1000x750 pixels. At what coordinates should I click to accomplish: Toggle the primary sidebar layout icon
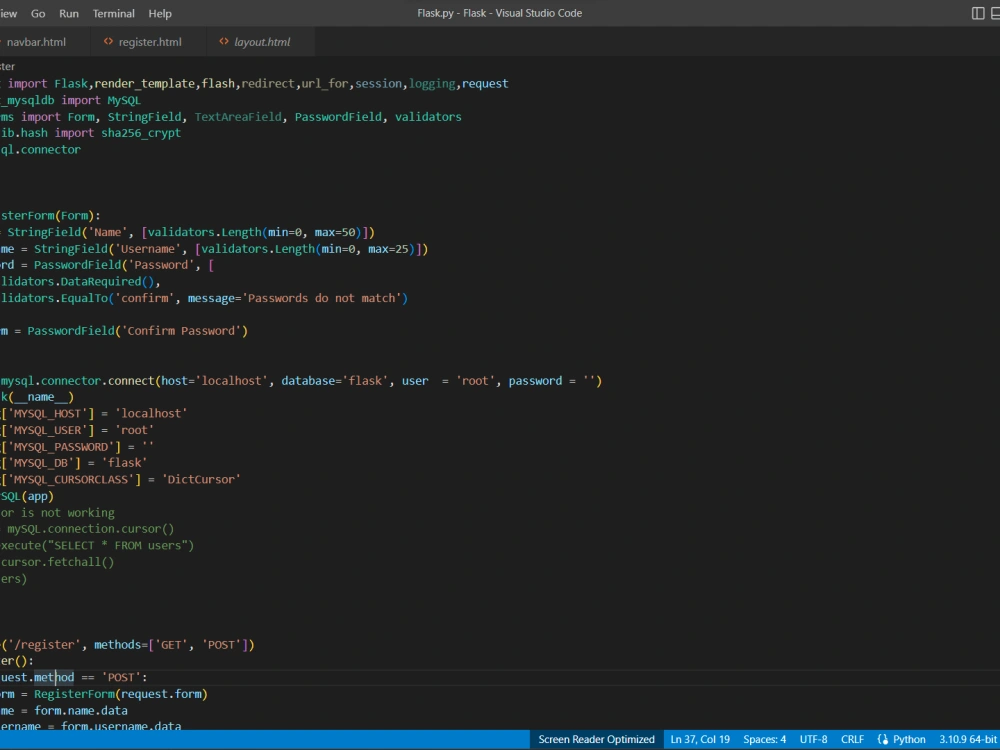[x=978, y=13]
